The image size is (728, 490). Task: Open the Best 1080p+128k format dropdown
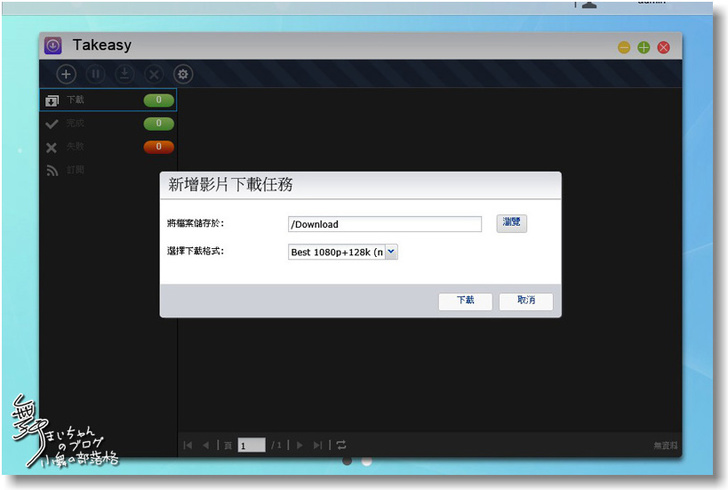click(x=343, y=252)
